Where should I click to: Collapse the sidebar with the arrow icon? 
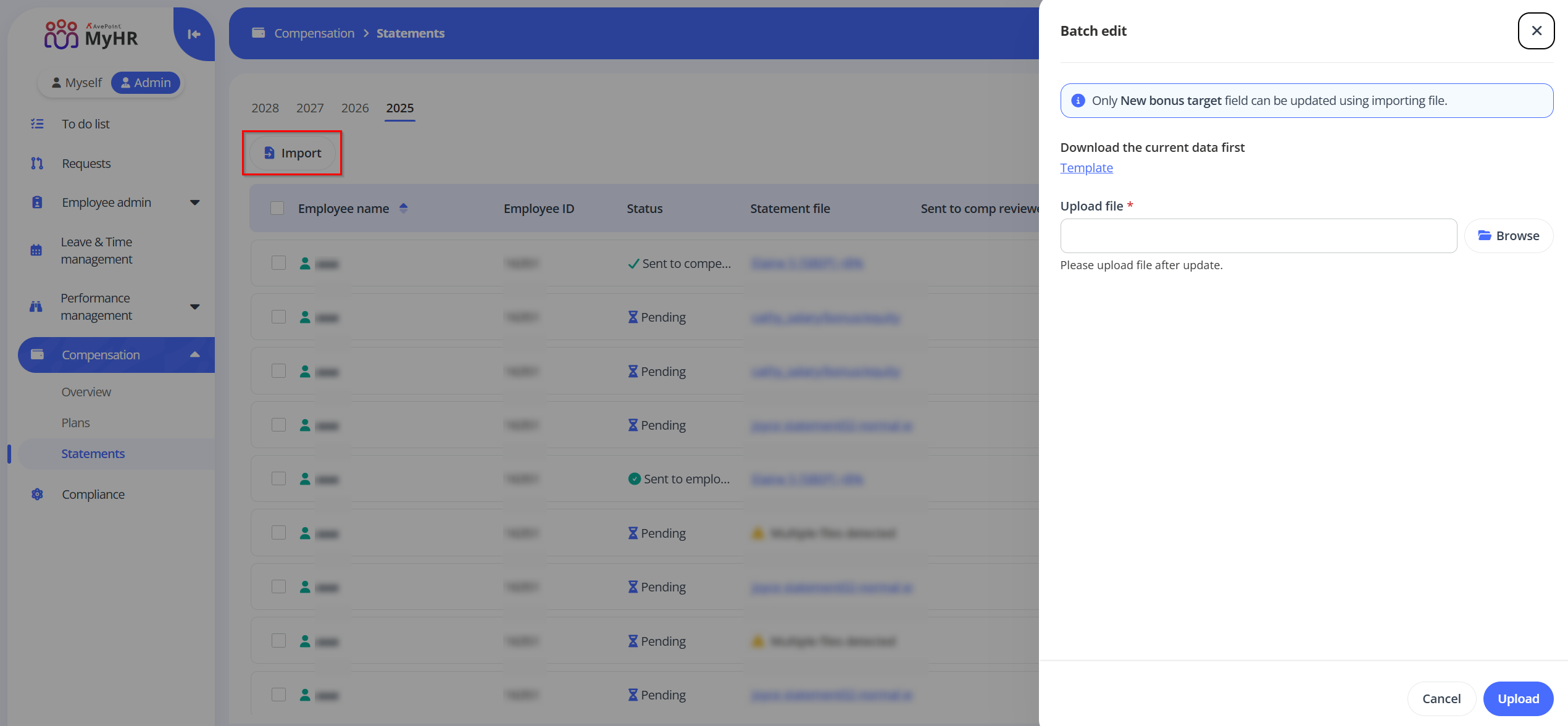click(194, 34)
